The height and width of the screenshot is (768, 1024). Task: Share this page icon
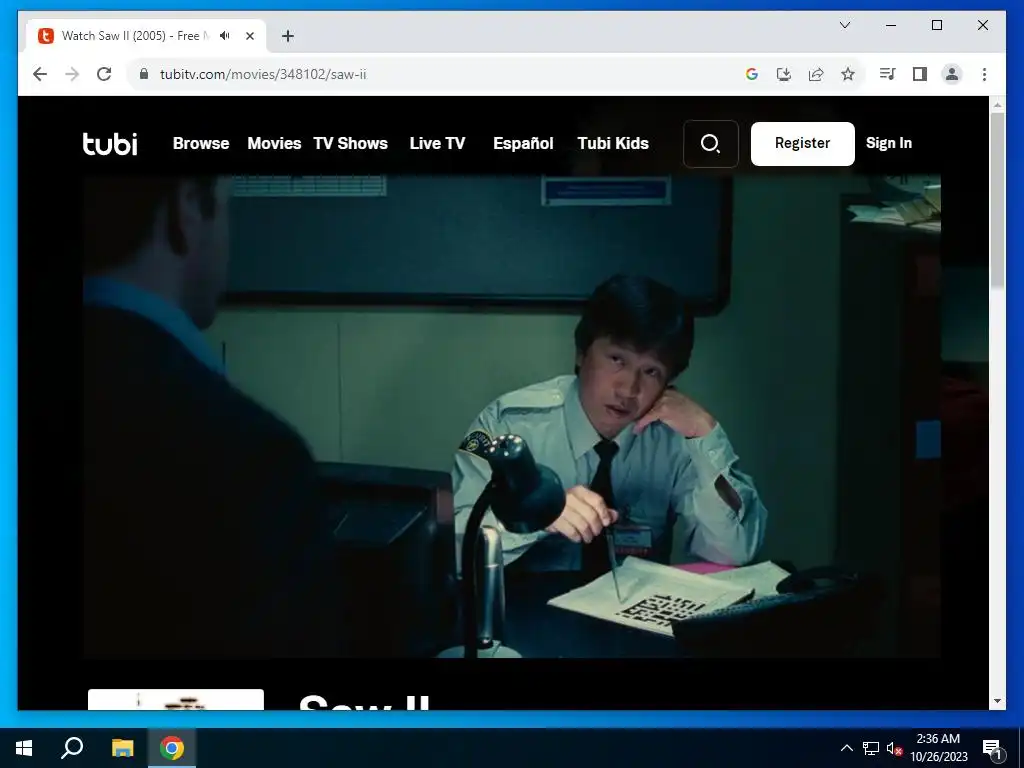(x=816, y=74)
